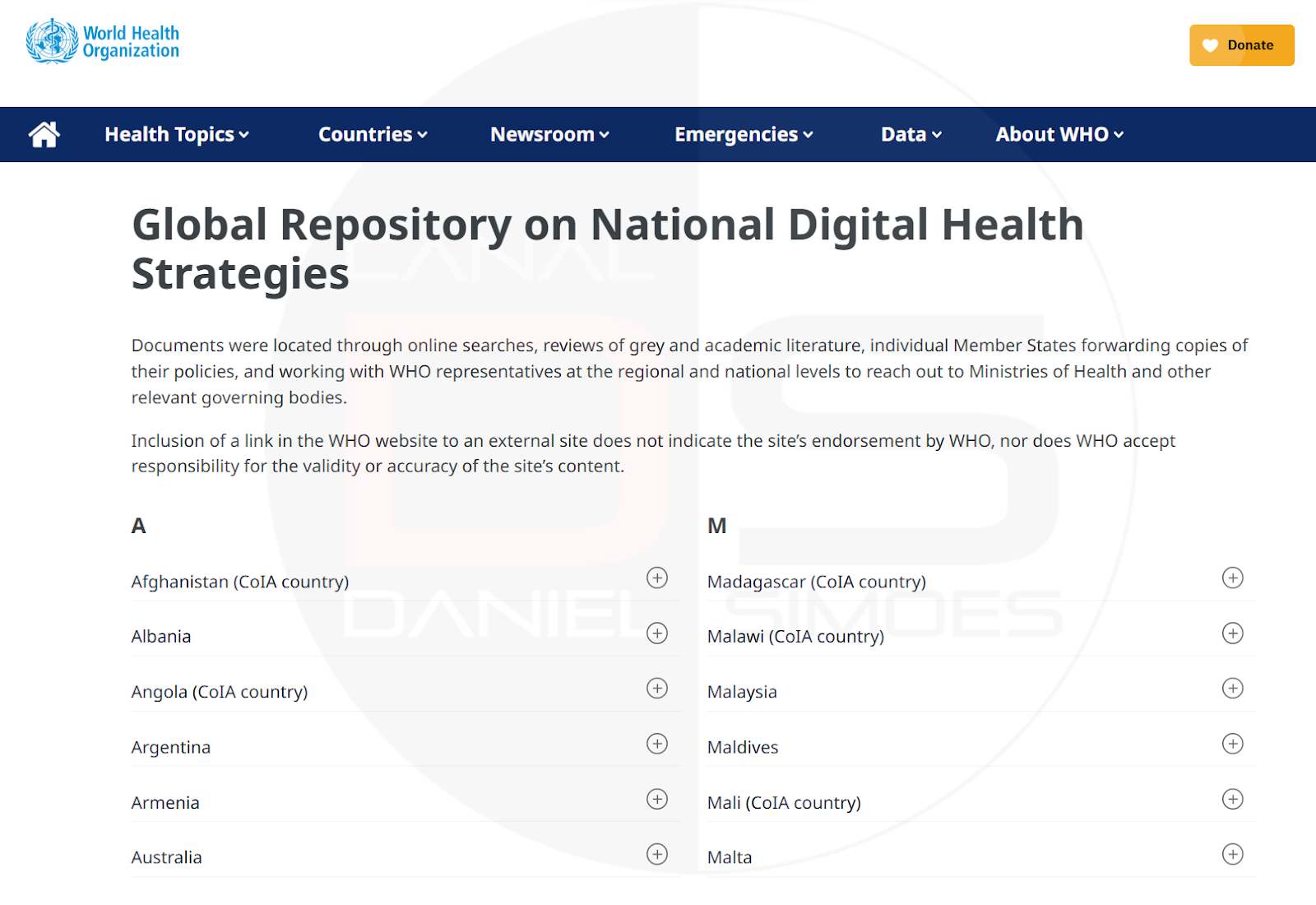Select the Albania row text
This screenshot has height=905, width=1316.
[x=161, y=636]
